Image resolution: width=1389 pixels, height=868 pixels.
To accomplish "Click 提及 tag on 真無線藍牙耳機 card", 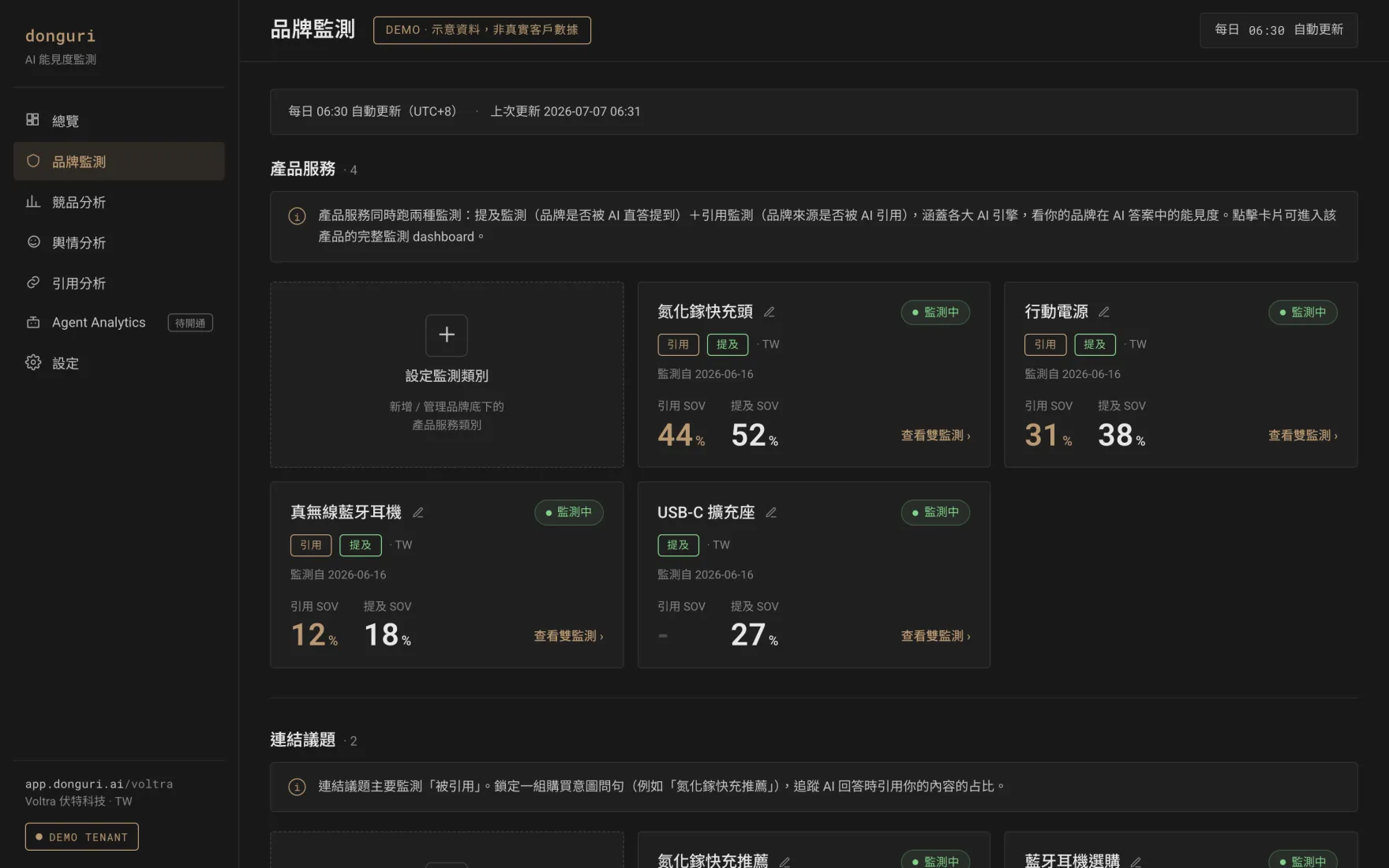I will (x=361, y=545).
